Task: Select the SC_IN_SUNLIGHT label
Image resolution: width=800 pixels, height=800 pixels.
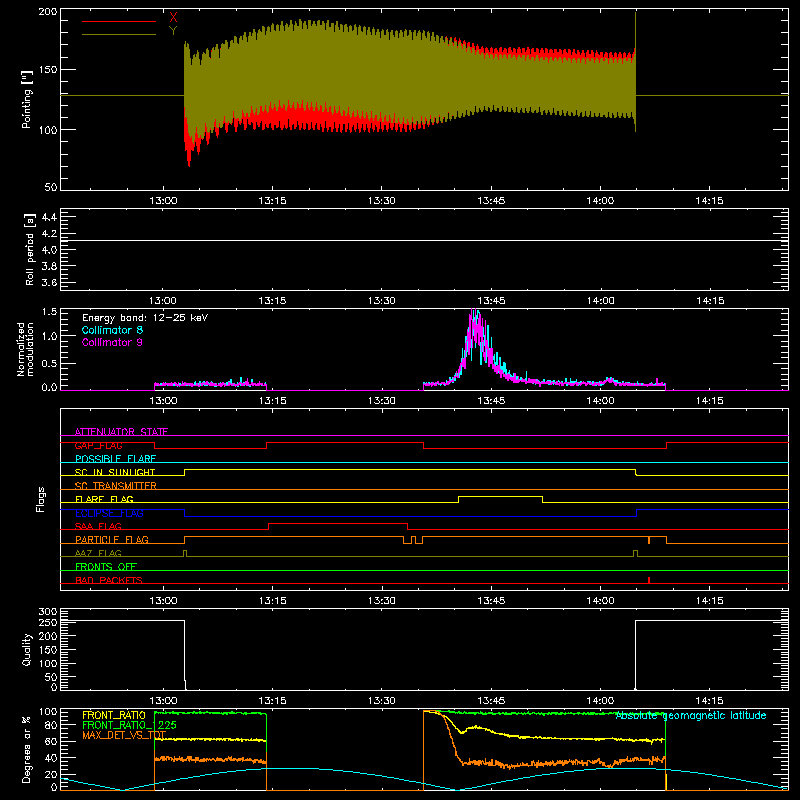Action: pos(115,472)
